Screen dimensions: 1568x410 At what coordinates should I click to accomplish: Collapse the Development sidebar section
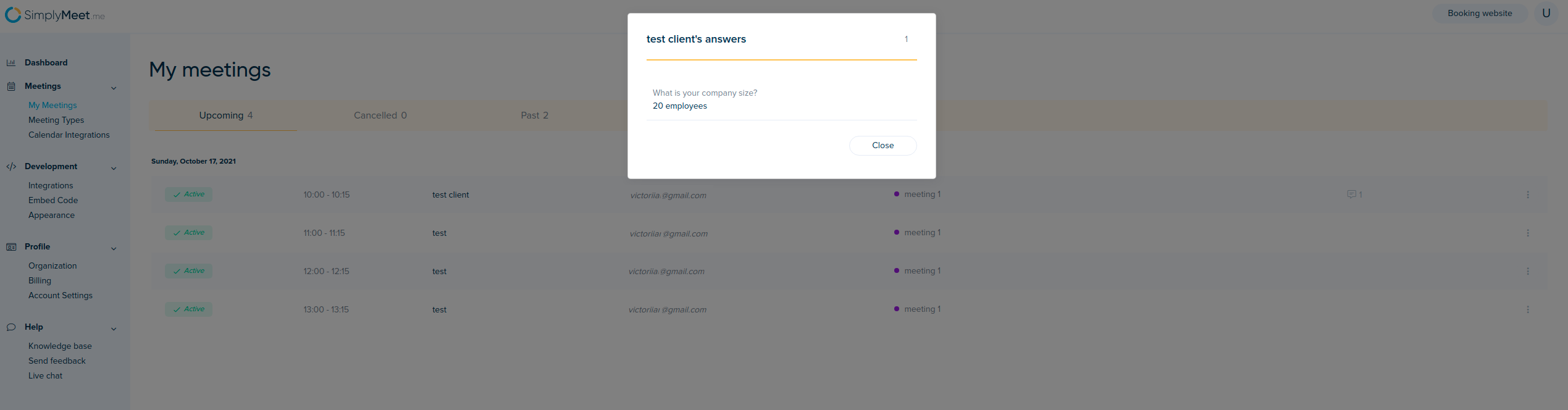[x=114, y=168]
